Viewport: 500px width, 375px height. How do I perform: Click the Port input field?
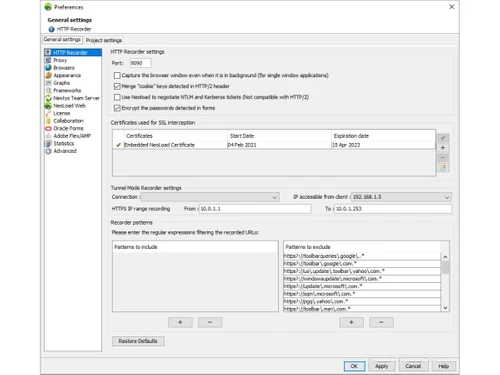coord(140,63)
